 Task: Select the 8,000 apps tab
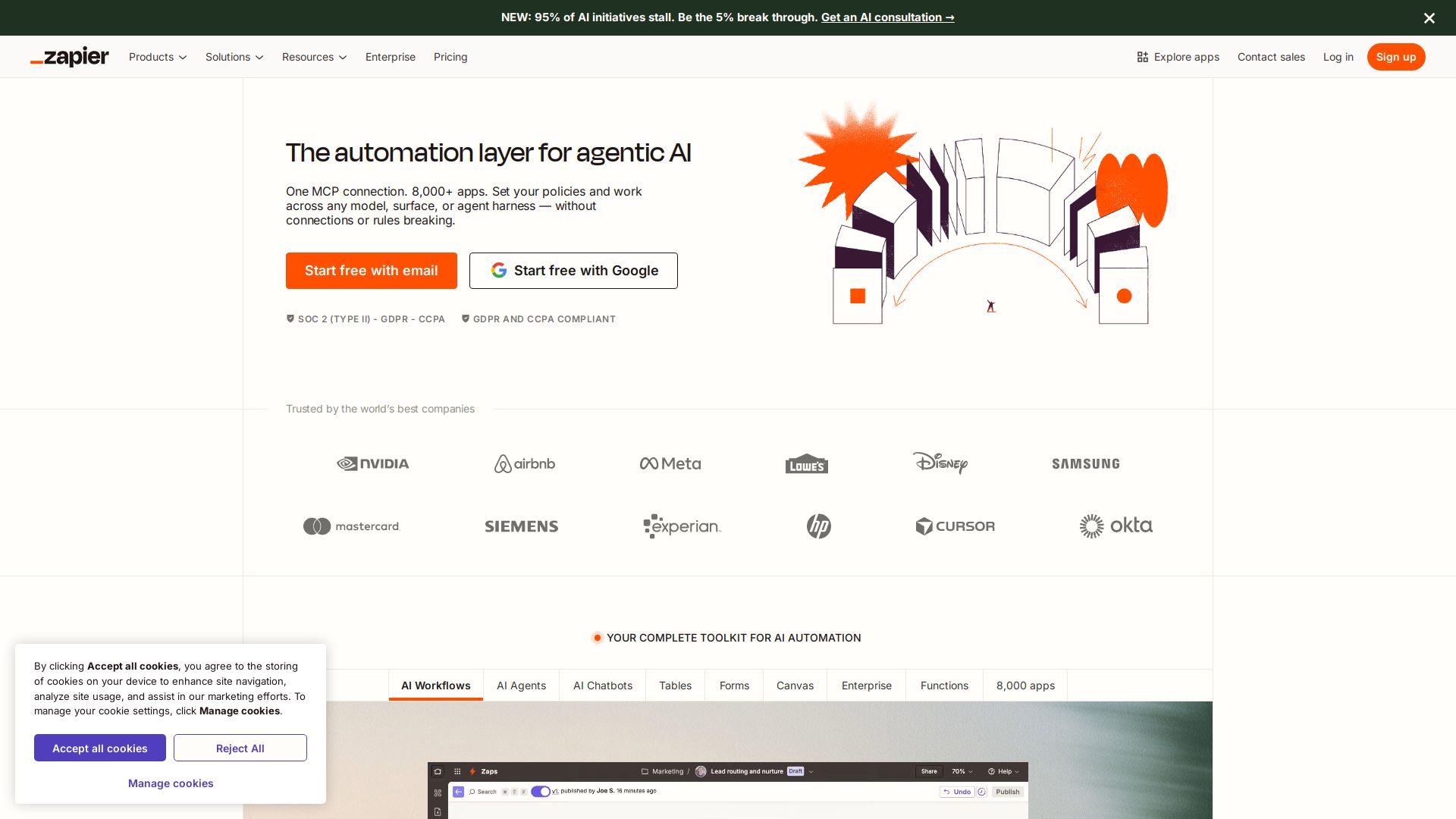(x=1025, y=686)
